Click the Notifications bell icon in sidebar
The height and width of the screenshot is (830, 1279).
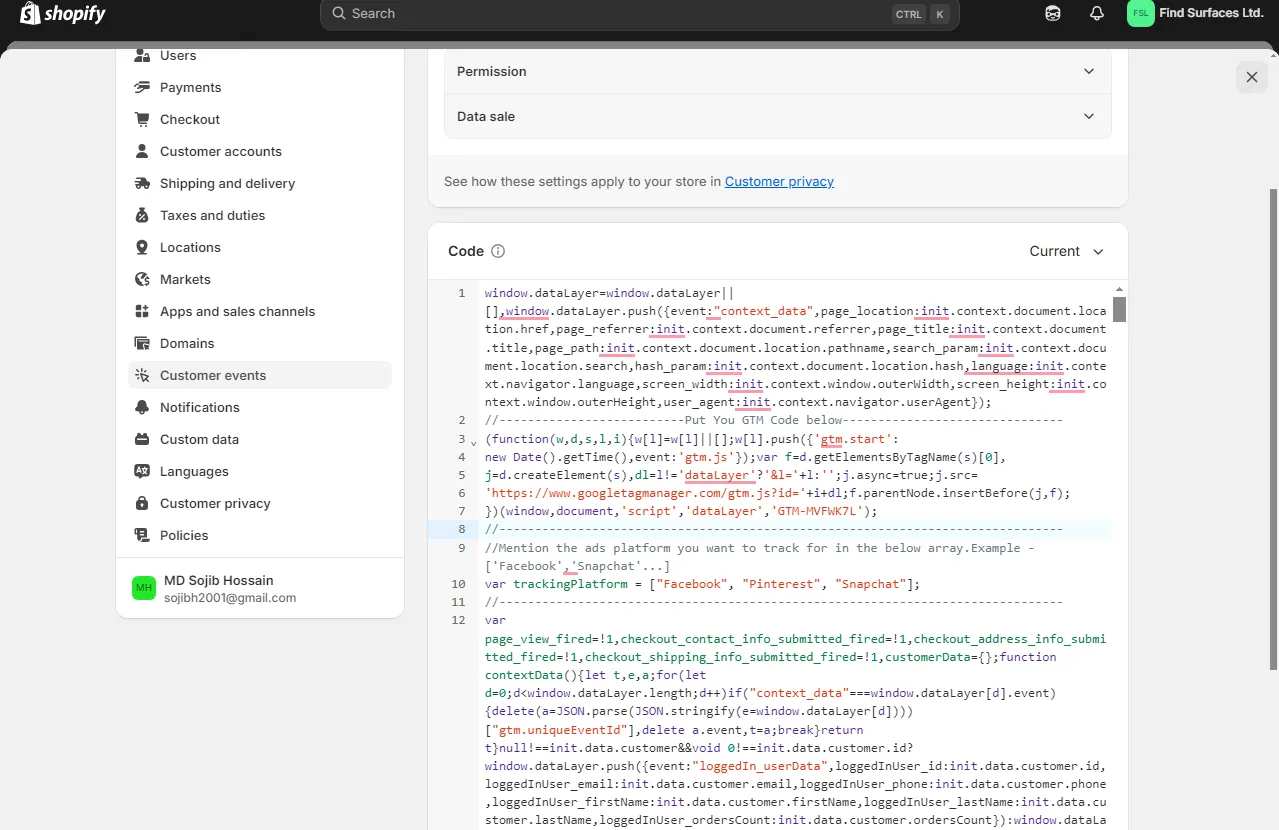coord(142,407)
